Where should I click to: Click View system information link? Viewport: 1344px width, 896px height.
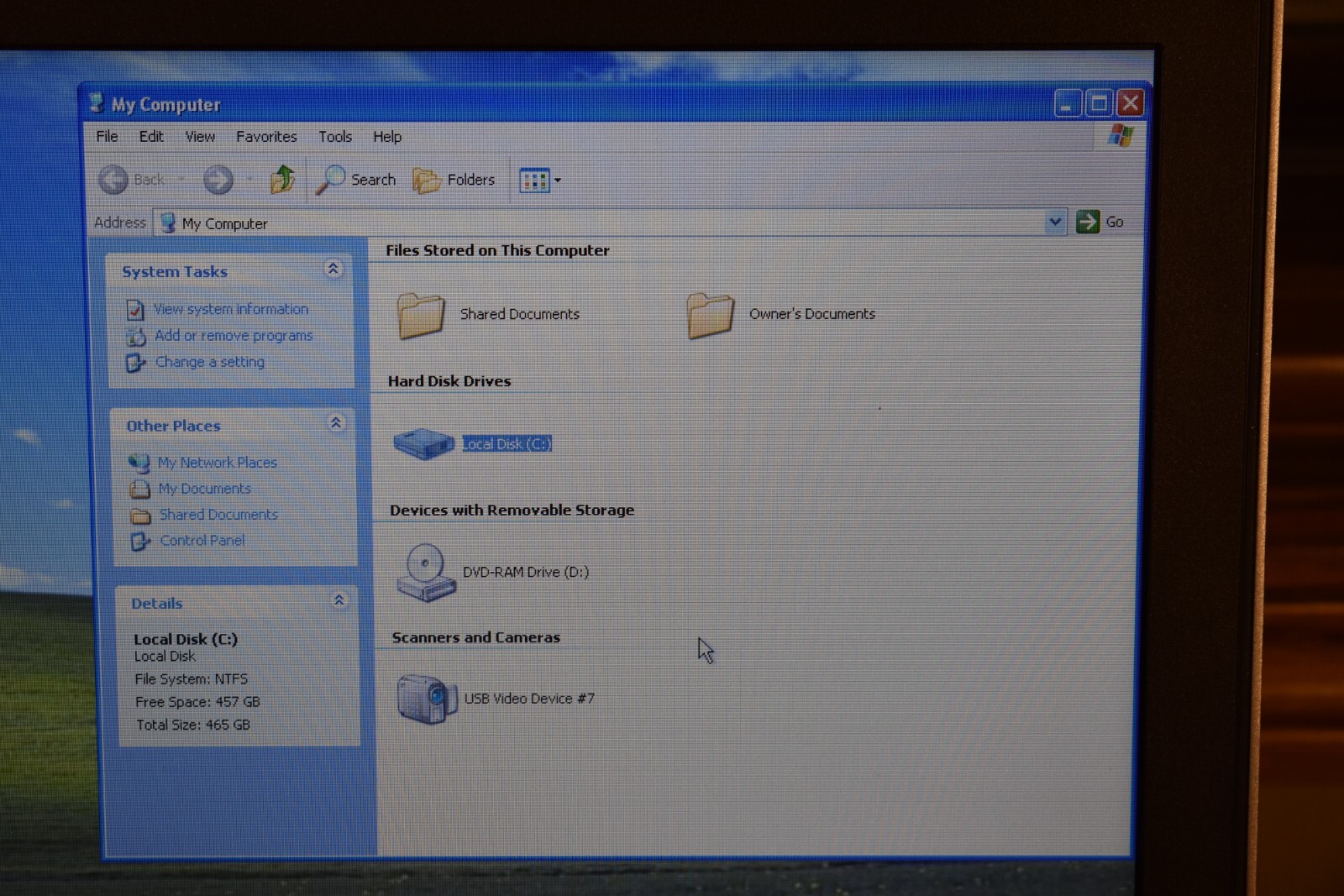231,309
